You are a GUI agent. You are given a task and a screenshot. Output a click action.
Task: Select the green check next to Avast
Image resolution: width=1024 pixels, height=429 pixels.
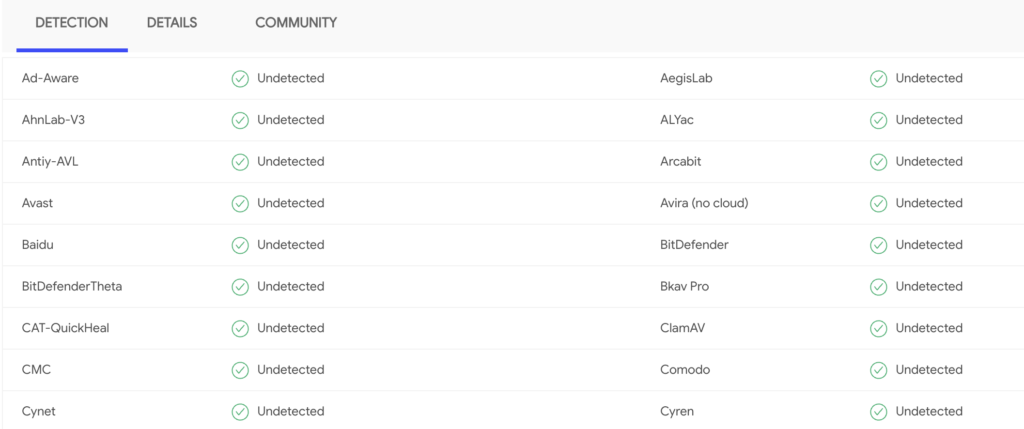click(240, 204)
